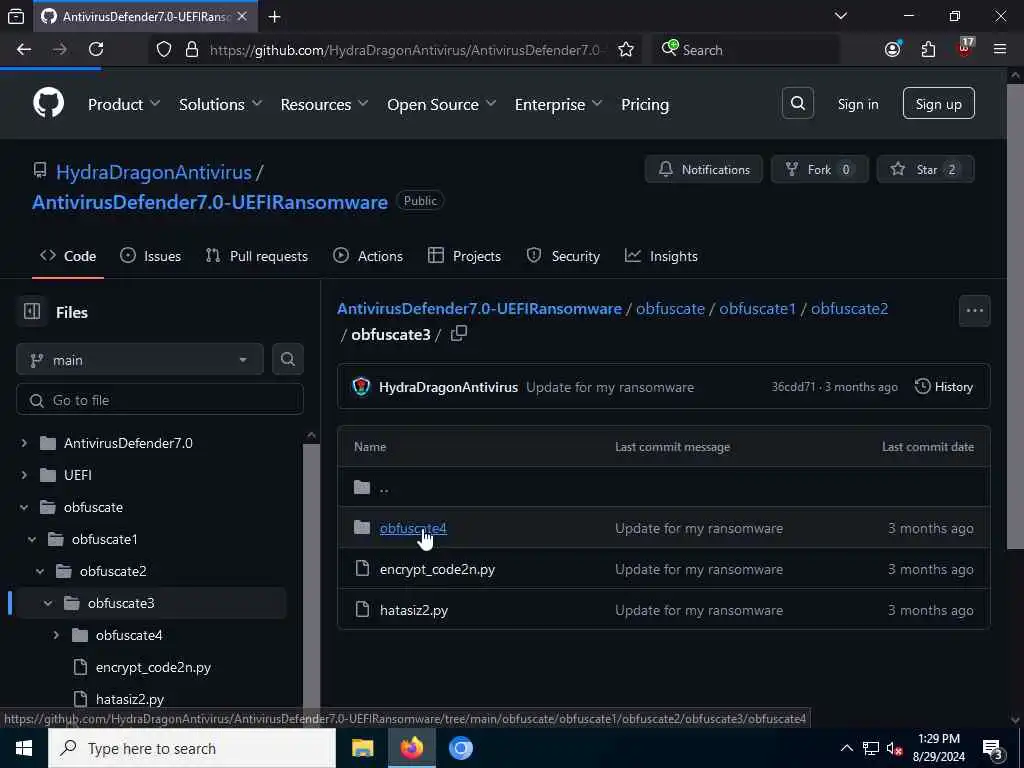Open the Firefox hamburger menu
The width and height of the screenshot is (1024, 768).
[999, 50]
